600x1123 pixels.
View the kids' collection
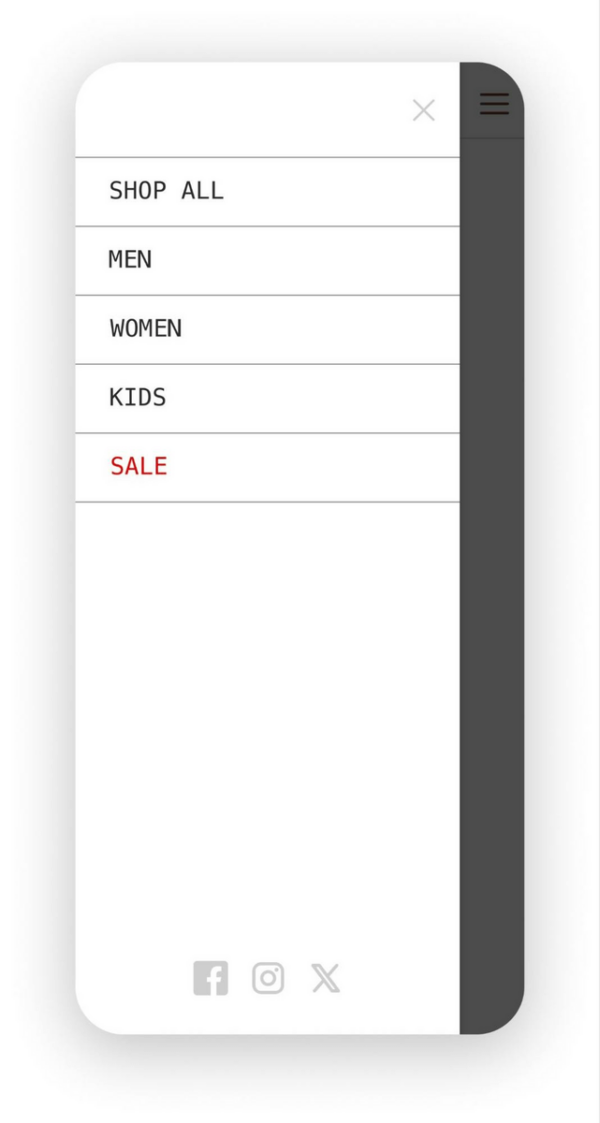(138, 398)
